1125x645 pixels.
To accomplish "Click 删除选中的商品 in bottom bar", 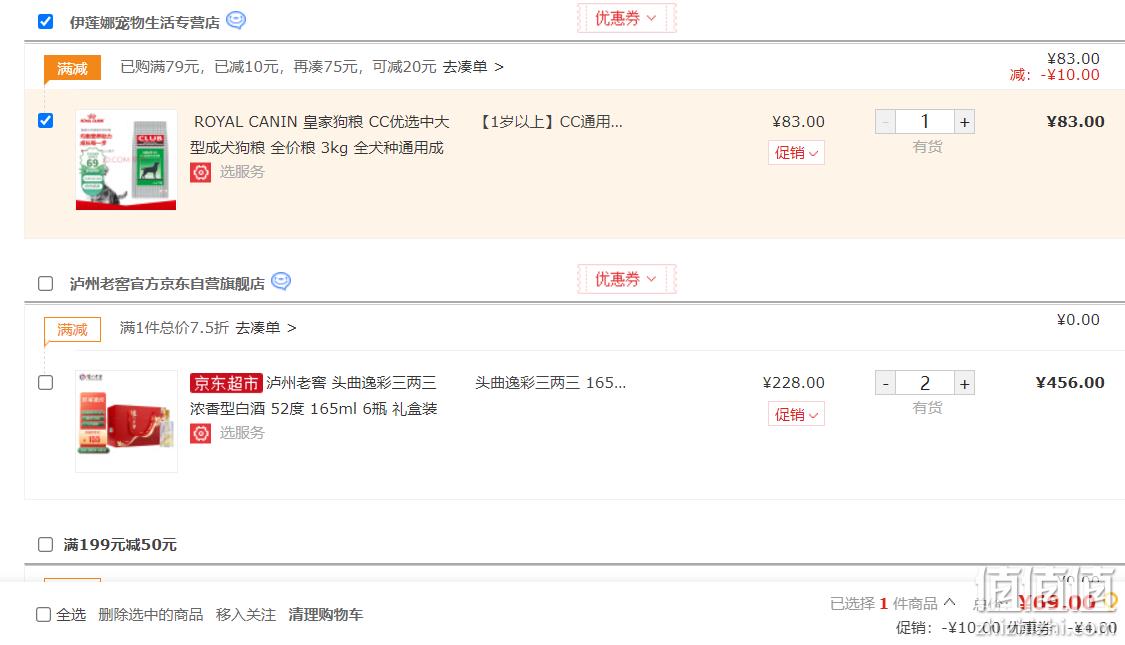I will coord(151,615).
